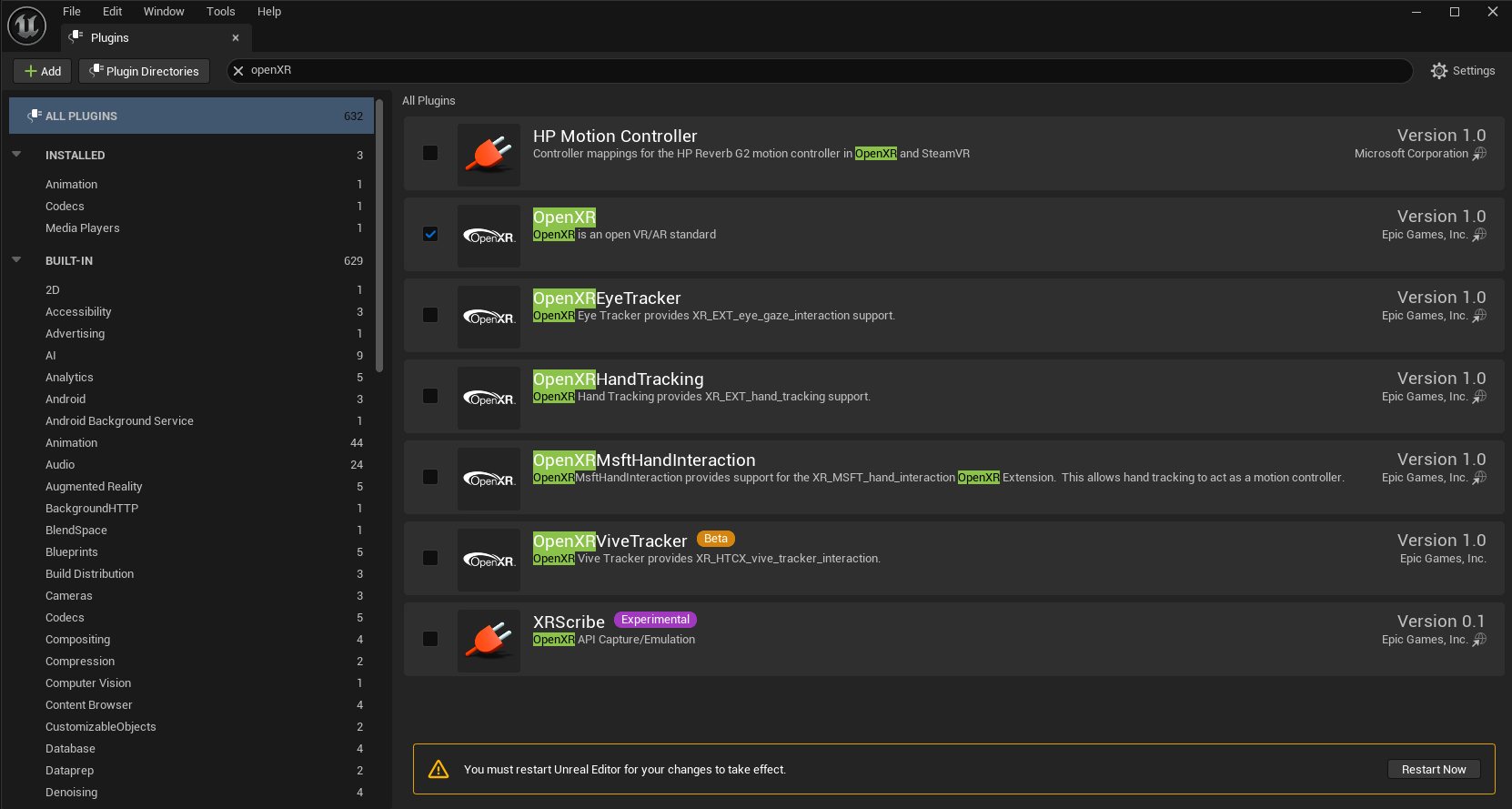The width and height of the screenshot is (1512, 809).
Task: Select the Augmented Reality category
Action: click(x=94, y=487)
